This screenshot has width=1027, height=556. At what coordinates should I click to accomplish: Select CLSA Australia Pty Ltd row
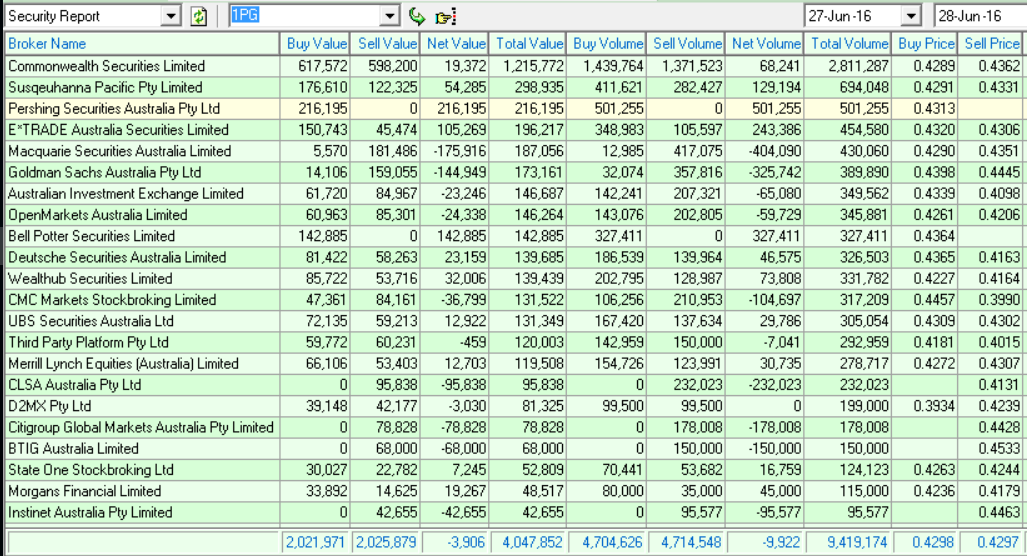(514, 384)
